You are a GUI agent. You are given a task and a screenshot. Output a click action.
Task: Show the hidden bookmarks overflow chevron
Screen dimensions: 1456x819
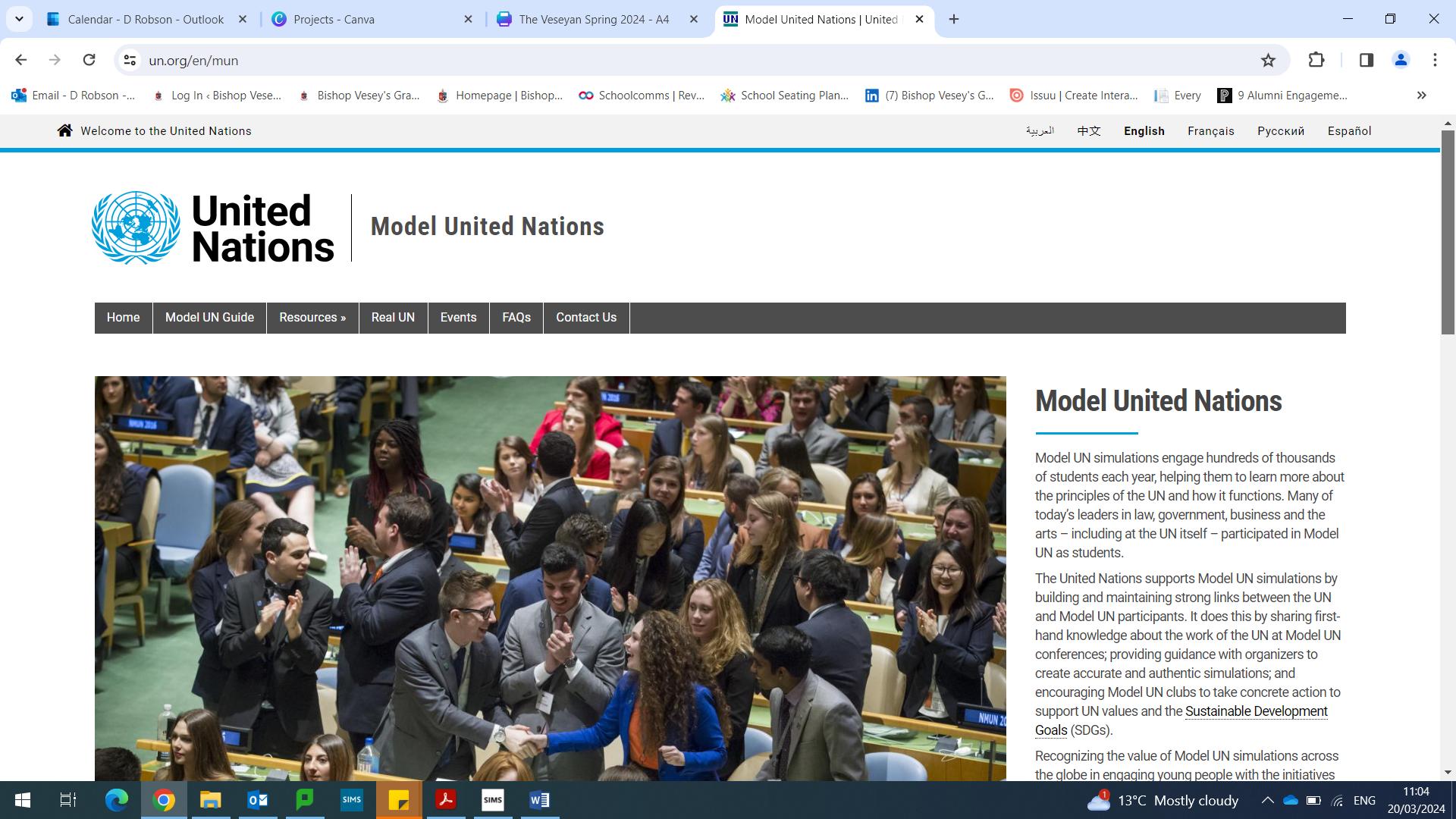(1421, 96)
